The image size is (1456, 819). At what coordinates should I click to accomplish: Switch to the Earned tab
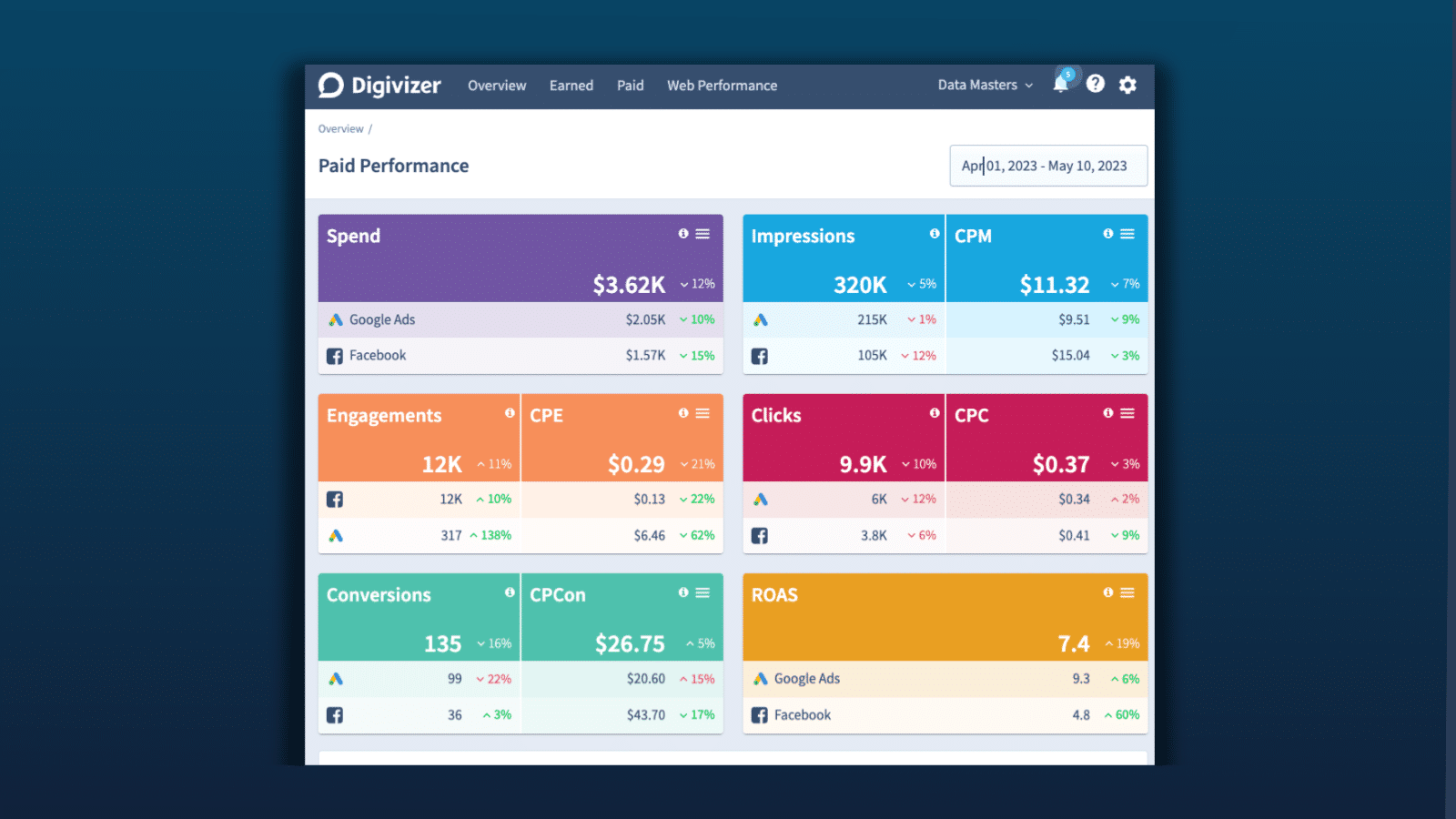[x=571, y=86]
